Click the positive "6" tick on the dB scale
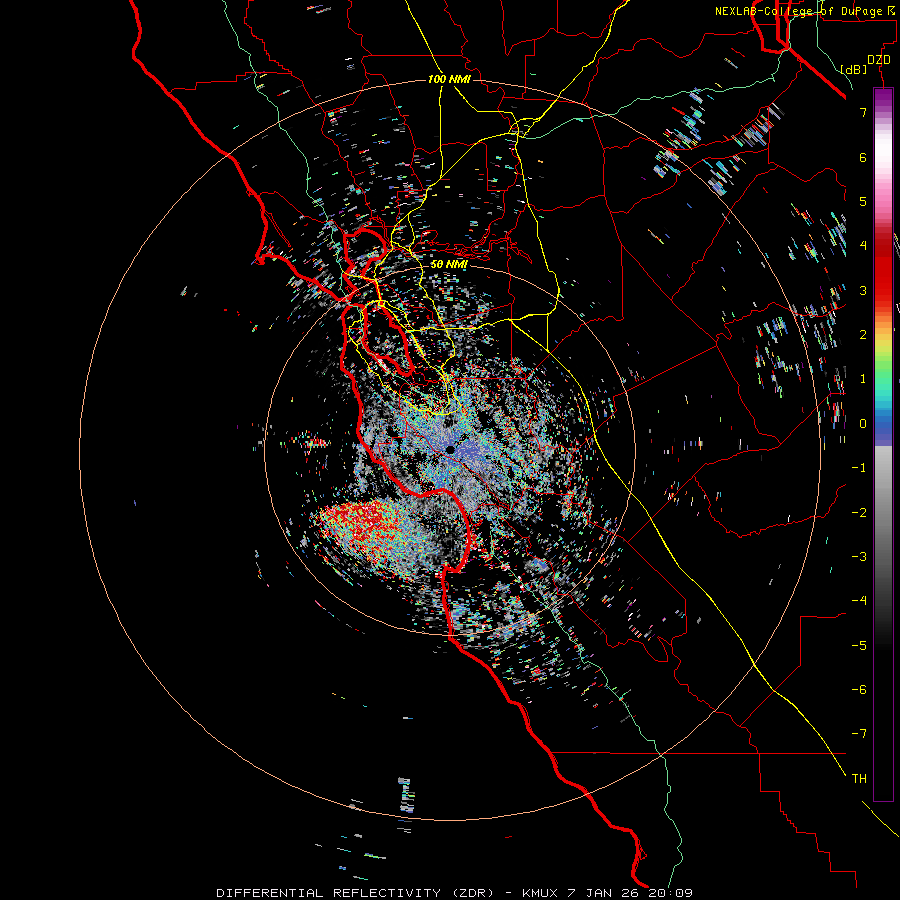The image size is (900, 900). tap(863, 157)
